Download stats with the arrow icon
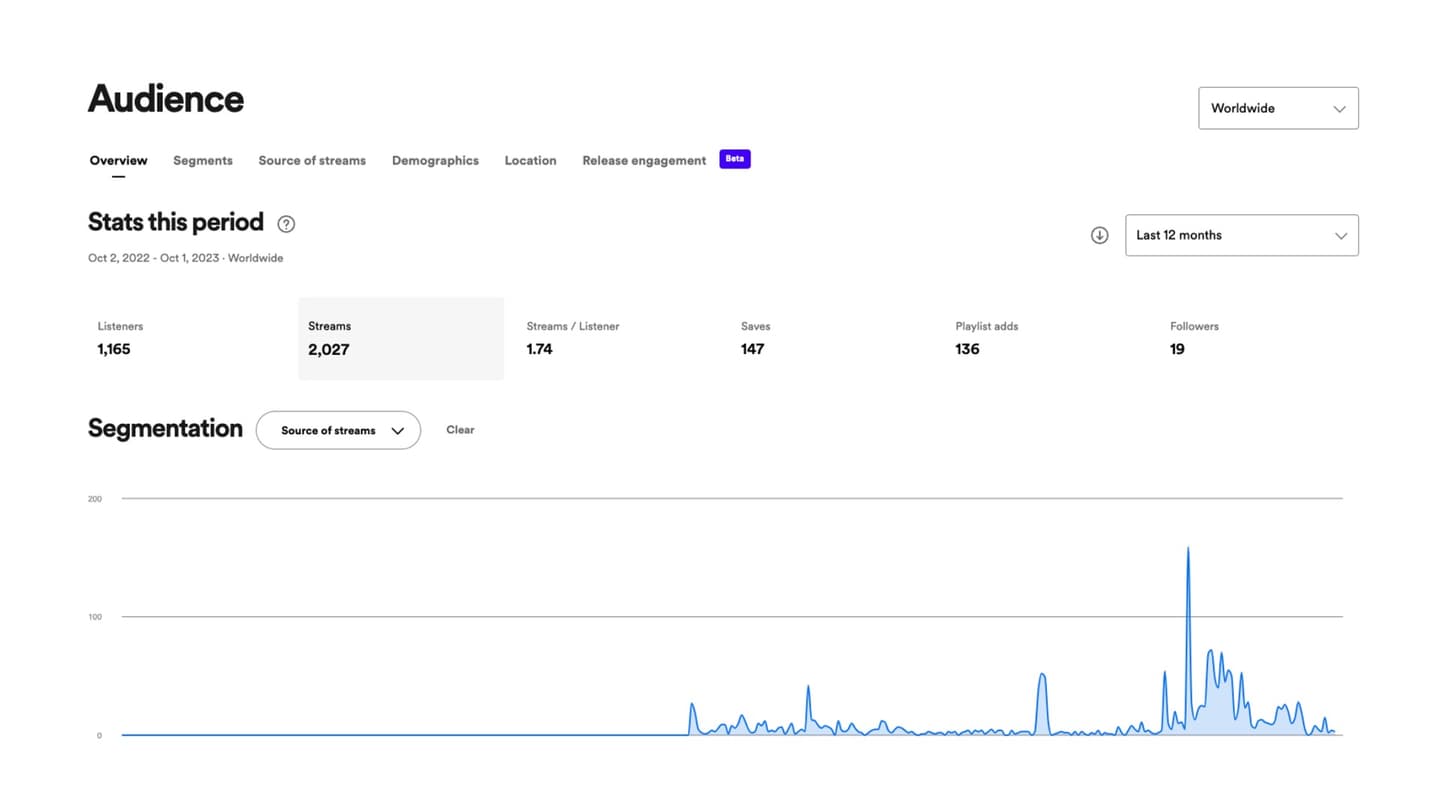1440x810 pixels. point(1099,235)
